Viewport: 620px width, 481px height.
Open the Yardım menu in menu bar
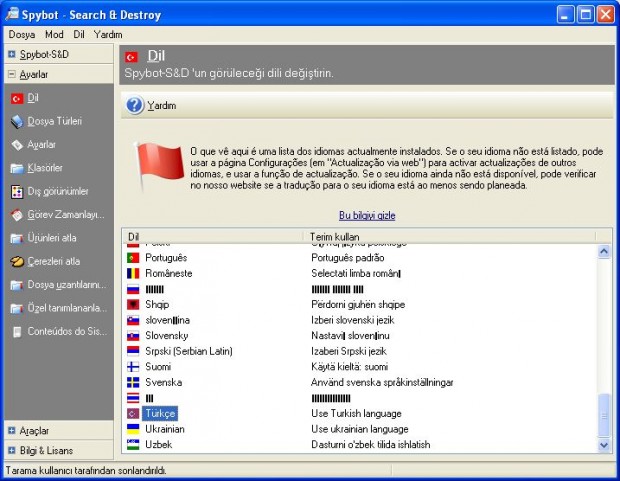pos(108,35)
